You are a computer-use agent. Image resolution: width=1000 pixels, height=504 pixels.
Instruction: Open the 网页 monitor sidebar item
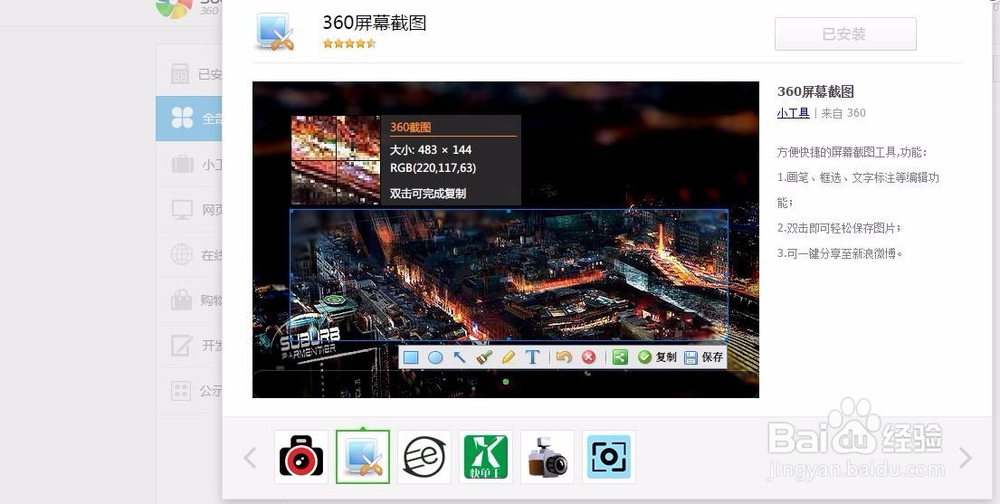189,209
